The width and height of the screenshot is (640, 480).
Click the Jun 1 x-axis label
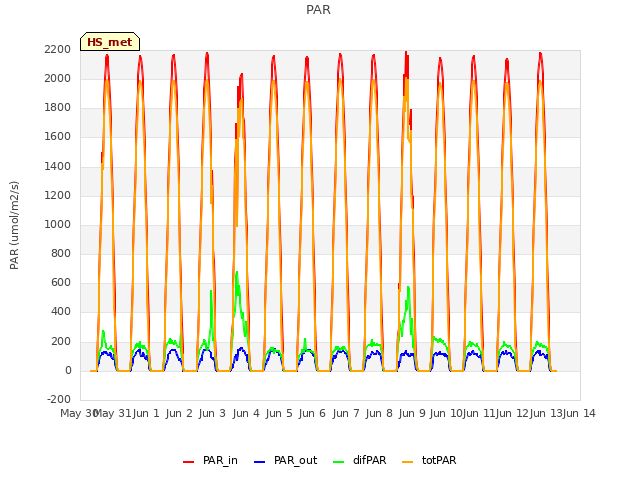[146, 413]
